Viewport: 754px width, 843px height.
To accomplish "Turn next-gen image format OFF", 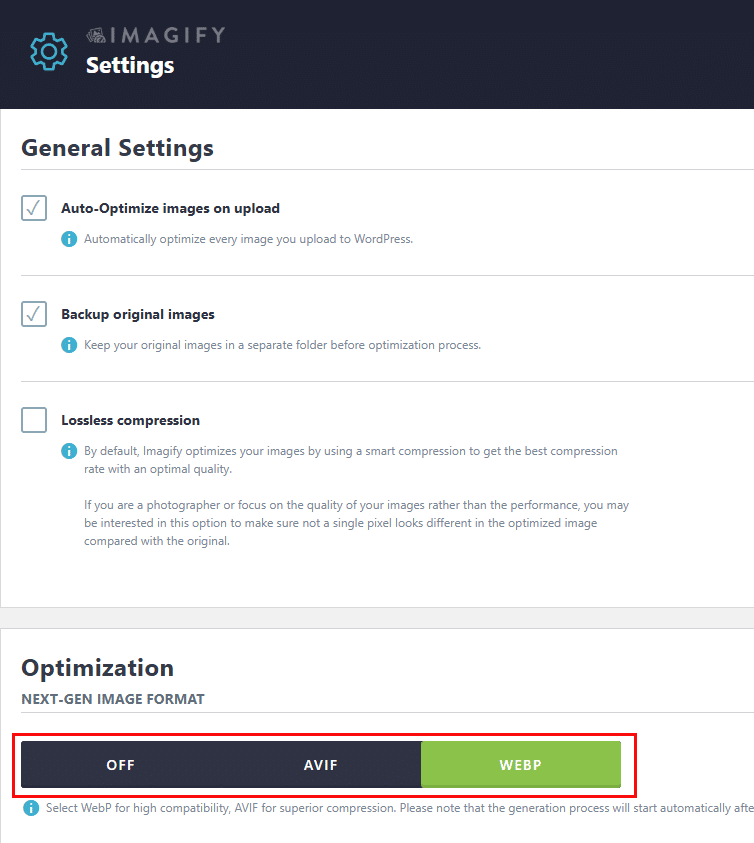I will coord(121,765).
